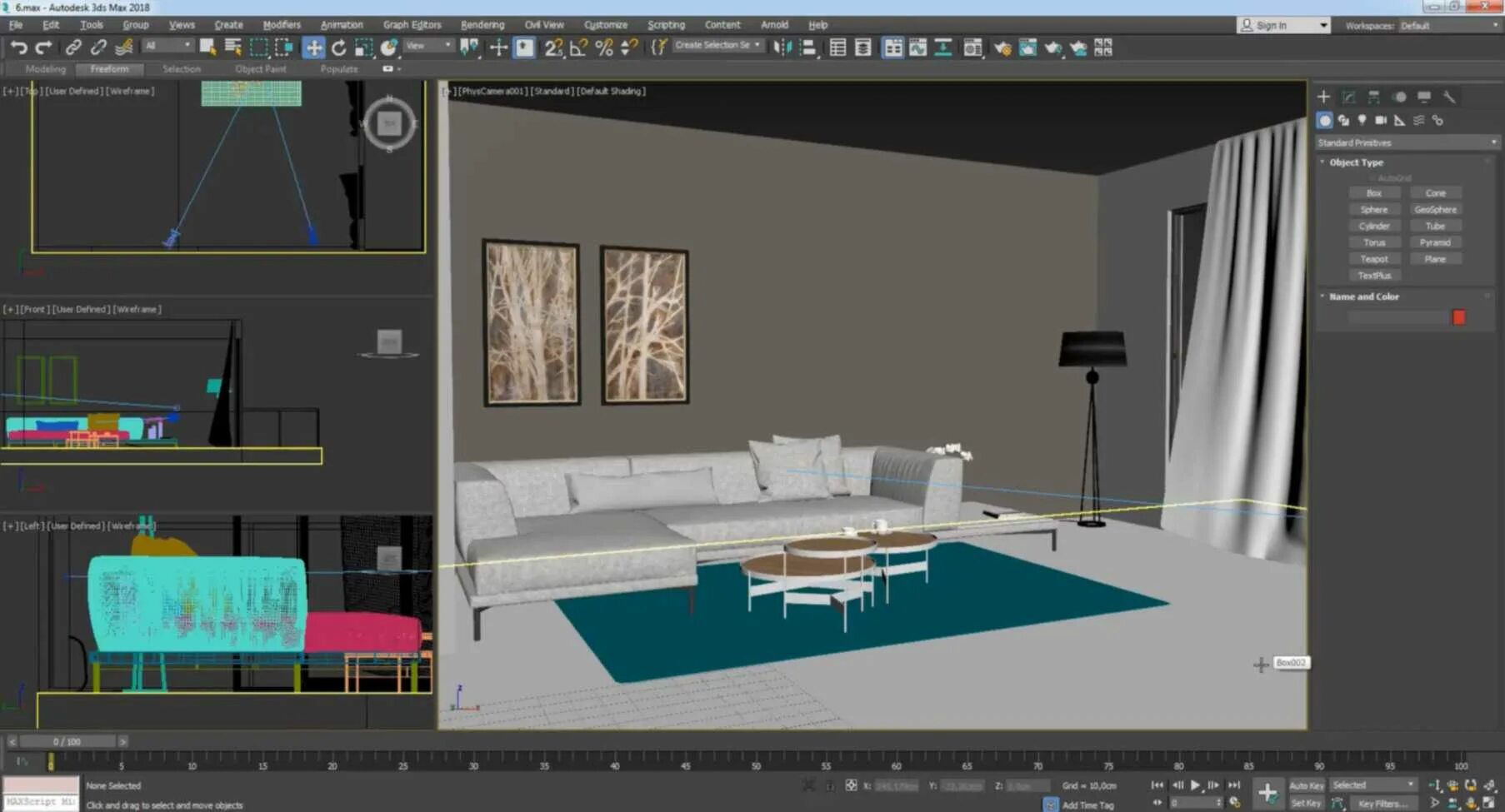Open Render Setup teapot icon
Viewport: 1505px width, 812px height.
tap(1002, 47)
